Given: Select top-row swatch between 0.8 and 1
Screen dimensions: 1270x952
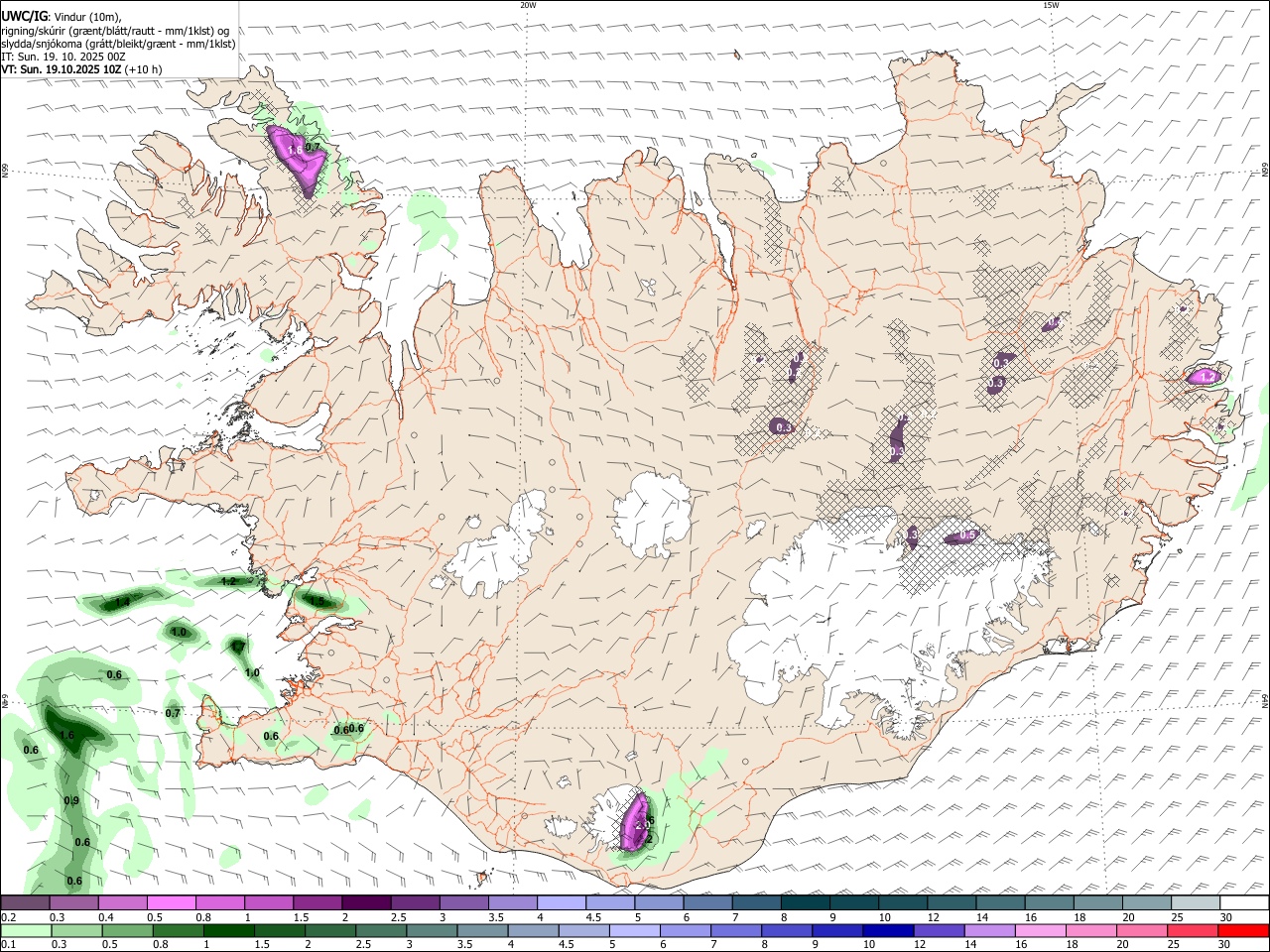Looking at the screenshot, I should click(x=219, y=902).
